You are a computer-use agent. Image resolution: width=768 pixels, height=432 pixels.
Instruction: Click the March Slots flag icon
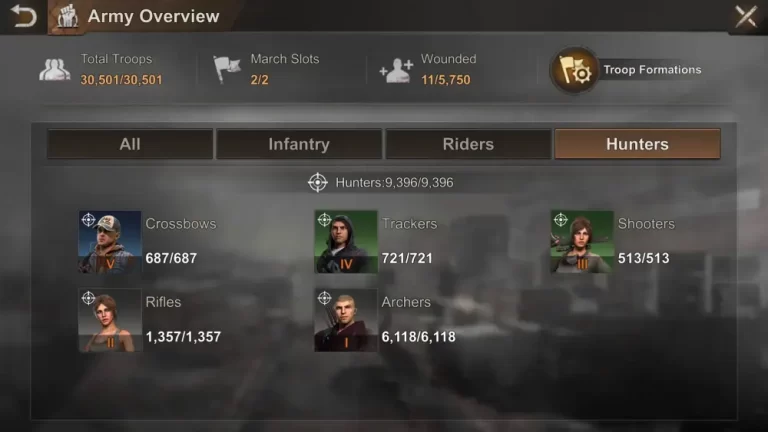click(x=226, y=69)
